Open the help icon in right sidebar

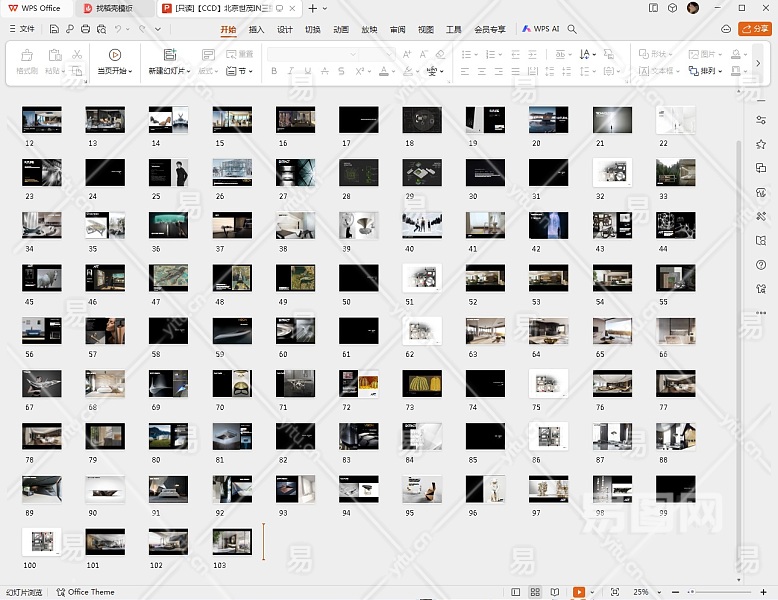761,265
